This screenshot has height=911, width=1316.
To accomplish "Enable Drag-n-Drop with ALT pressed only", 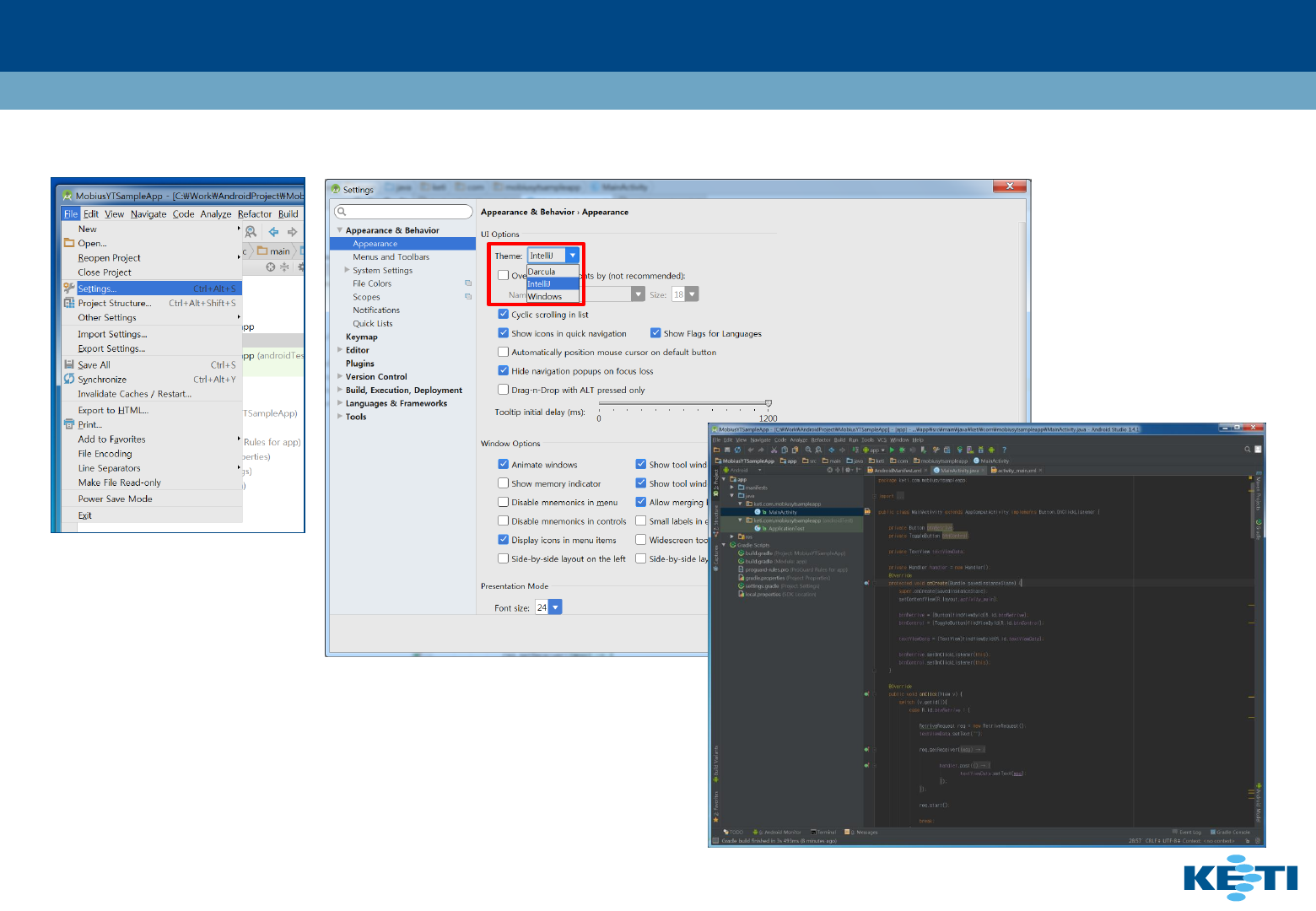I will [504, 390].
